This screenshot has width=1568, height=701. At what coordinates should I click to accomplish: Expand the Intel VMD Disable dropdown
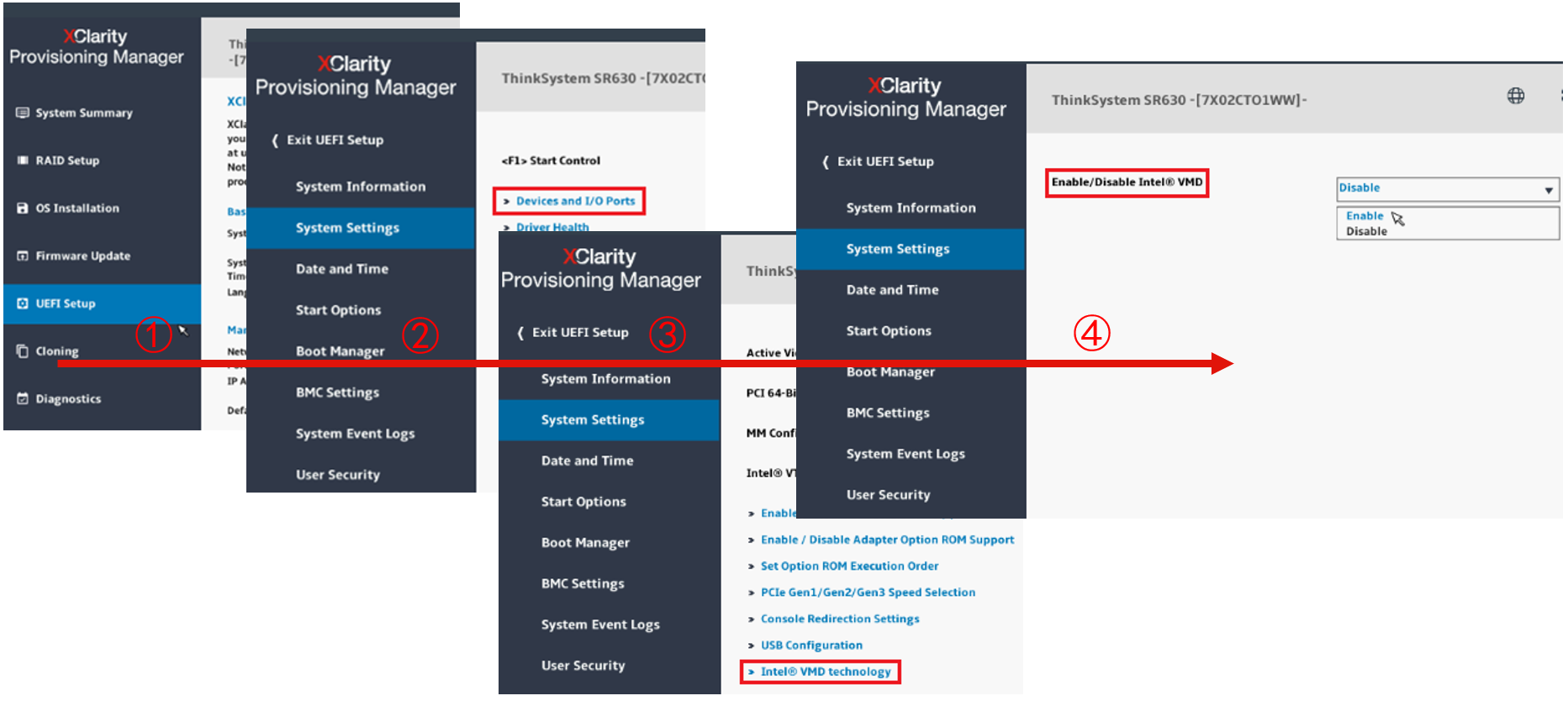click(1448, 189)
